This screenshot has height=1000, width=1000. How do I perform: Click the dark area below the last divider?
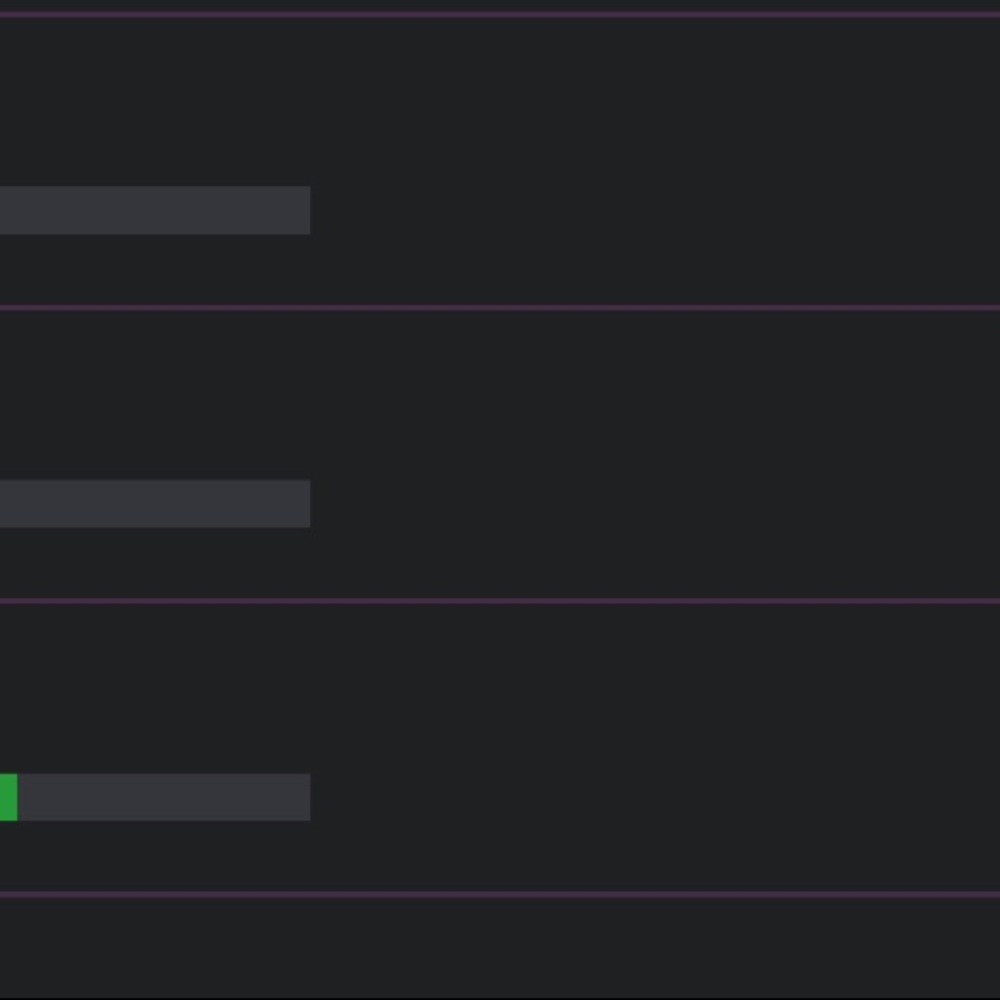(500, 950)
